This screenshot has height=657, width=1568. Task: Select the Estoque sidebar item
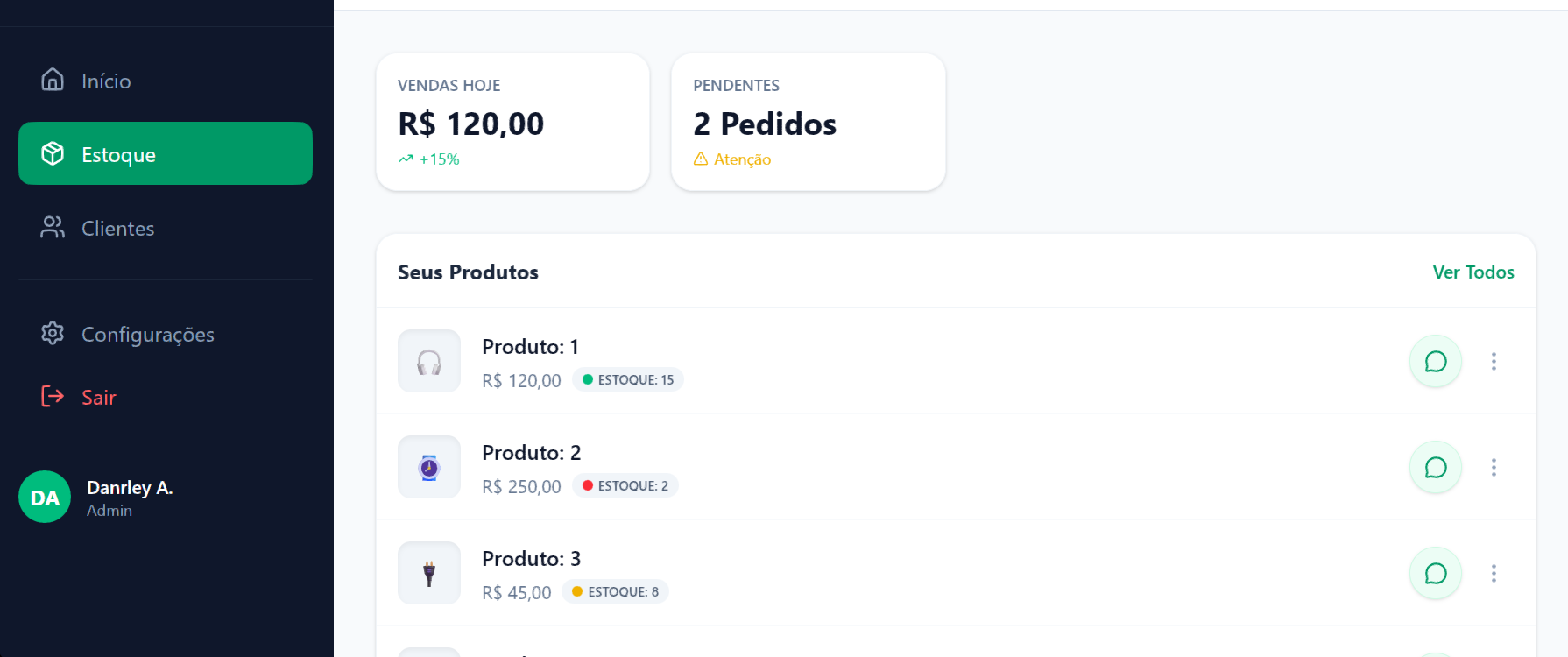click(x=165, y=153)
